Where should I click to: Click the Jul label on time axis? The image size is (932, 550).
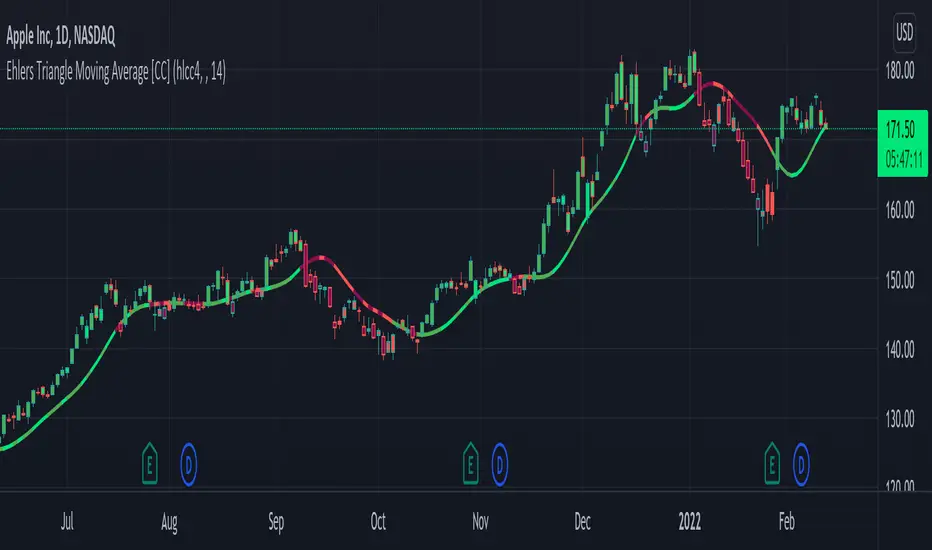[67, 521]
